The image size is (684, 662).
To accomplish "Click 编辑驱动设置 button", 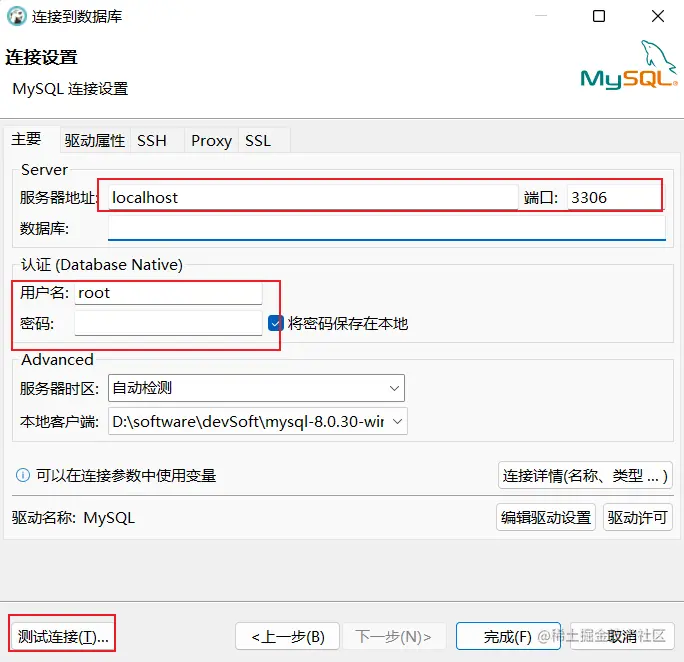I will pos(546,518).
